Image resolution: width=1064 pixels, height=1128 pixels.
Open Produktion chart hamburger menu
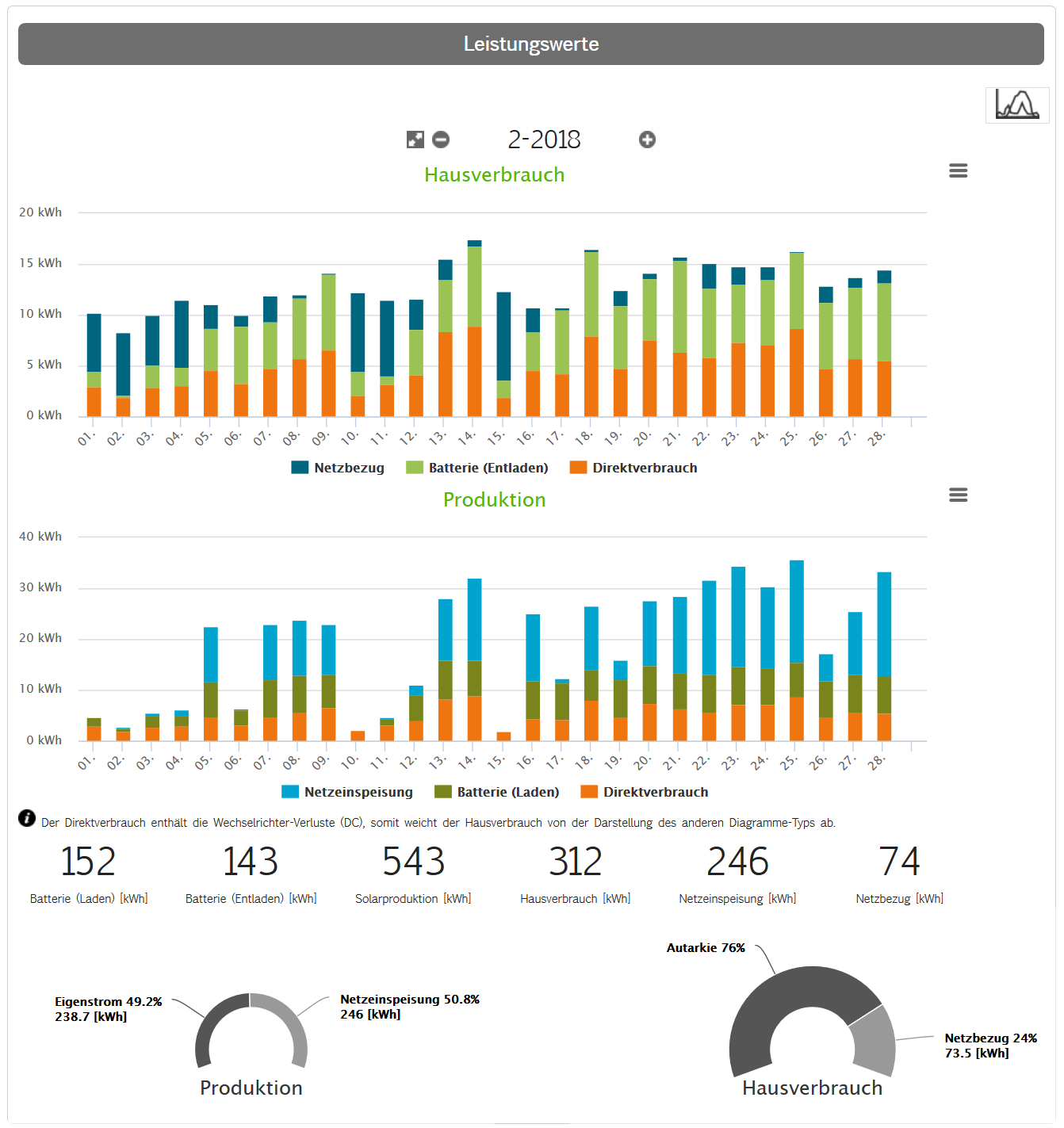tap(958, 495)
